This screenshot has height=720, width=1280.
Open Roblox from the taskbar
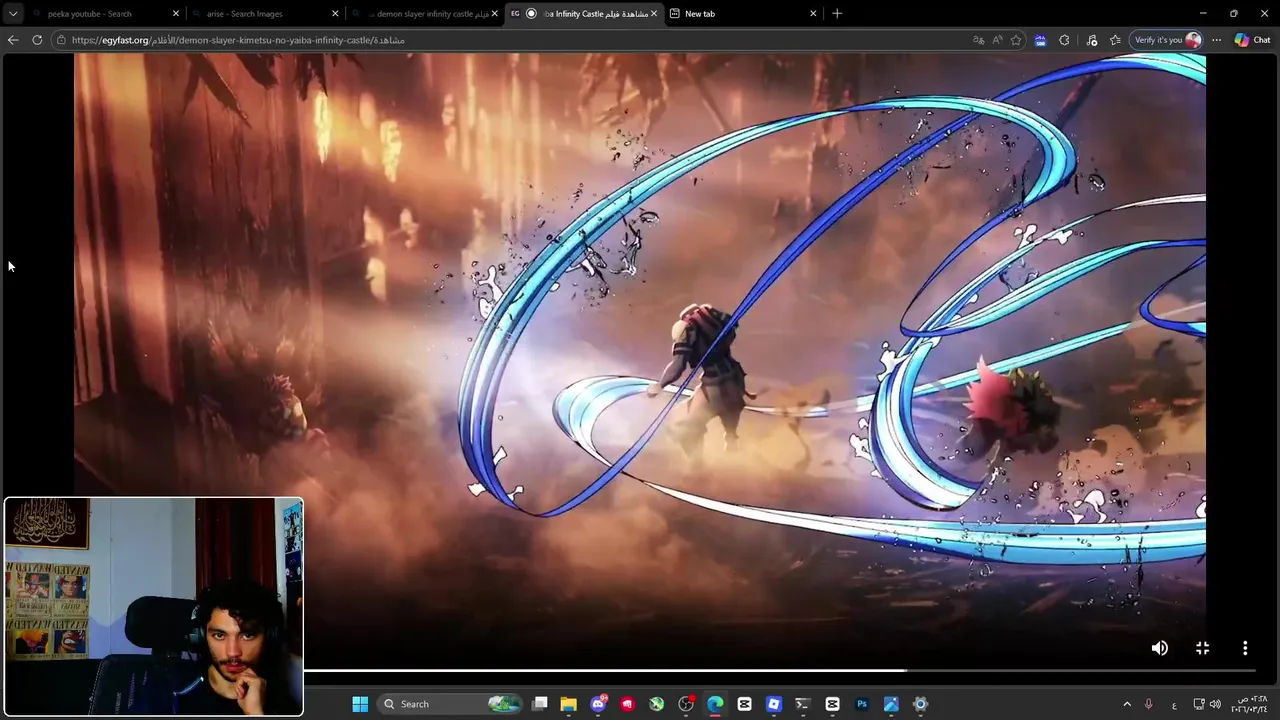pos(773,704)
